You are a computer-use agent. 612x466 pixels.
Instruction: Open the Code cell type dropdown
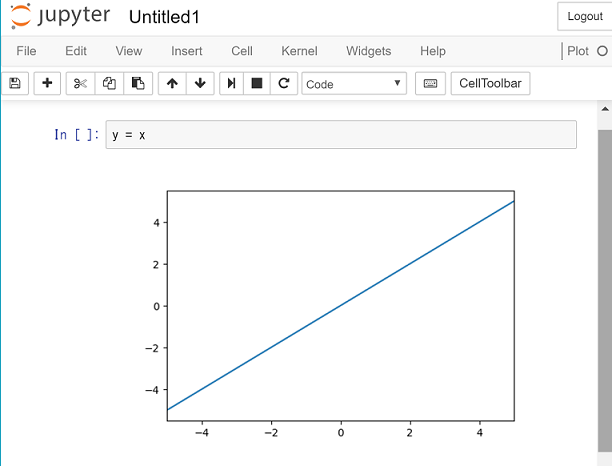pos(354,84)
